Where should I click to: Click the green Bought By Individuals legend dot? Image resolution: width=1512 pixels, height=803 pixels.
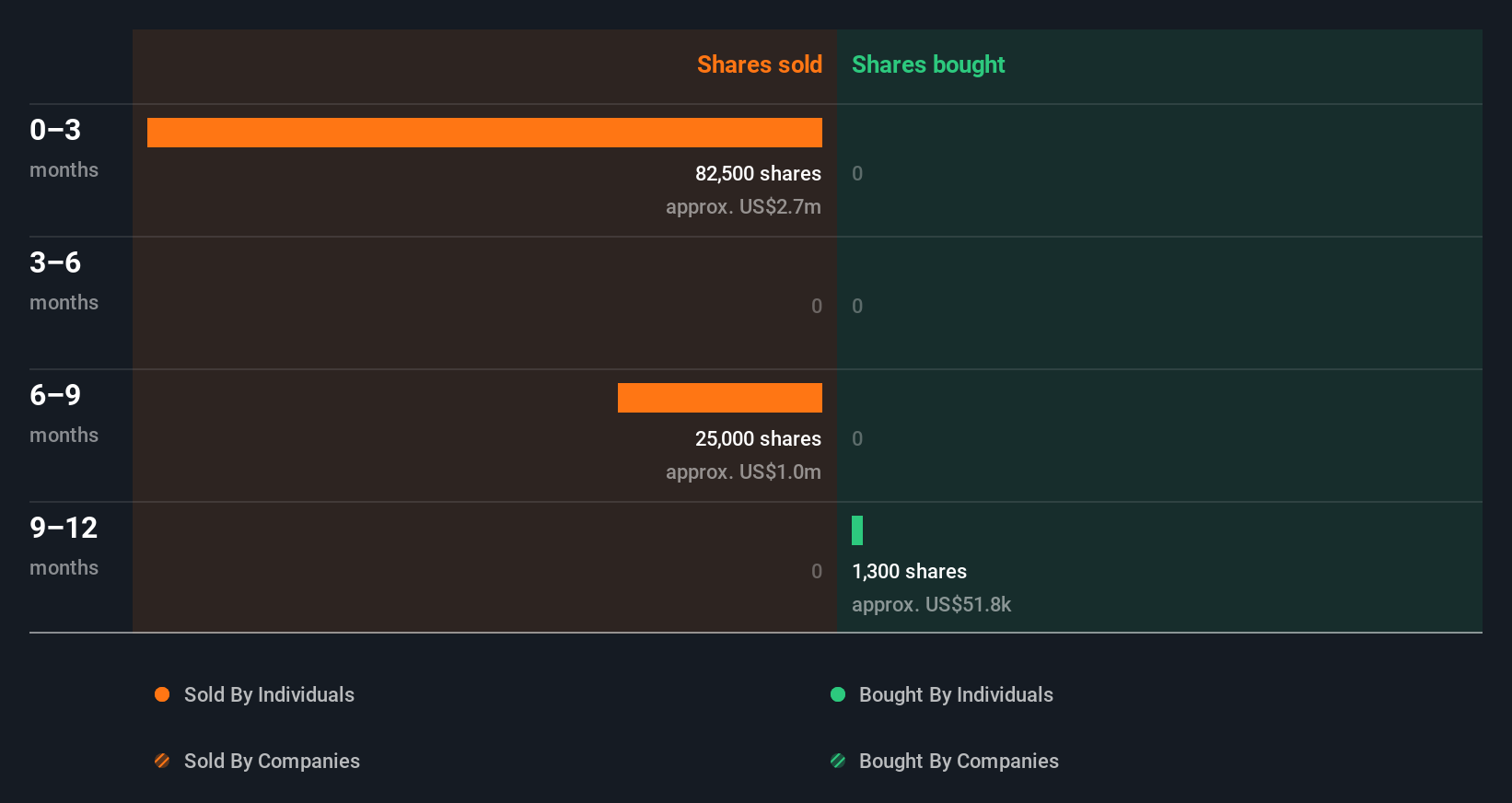(838, 694)
